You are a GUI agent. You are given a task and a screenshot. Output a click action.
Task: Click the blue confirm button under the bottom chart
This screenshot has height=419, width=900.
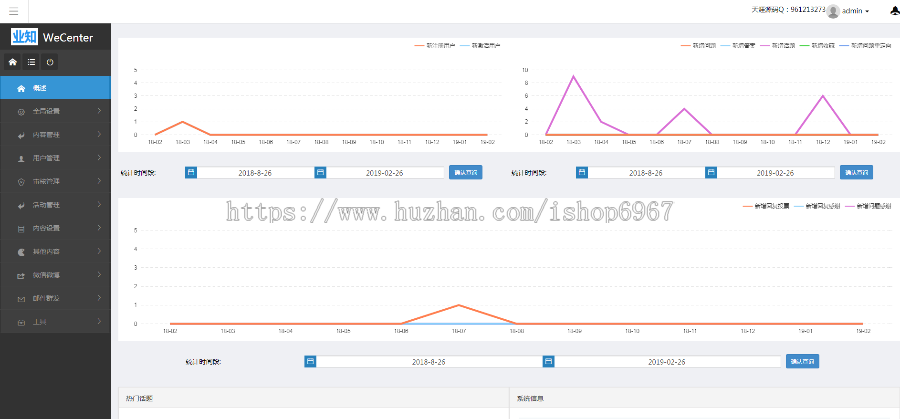click(x=802, y=361)
